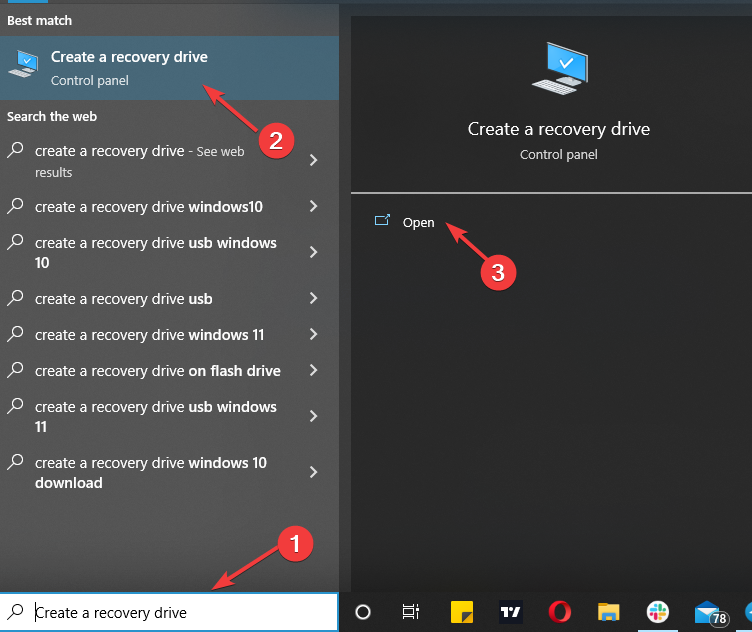Screen dimensions: 752x632
Task: Click search icon beside 'See web results' row
Action: tap(15, 150)
